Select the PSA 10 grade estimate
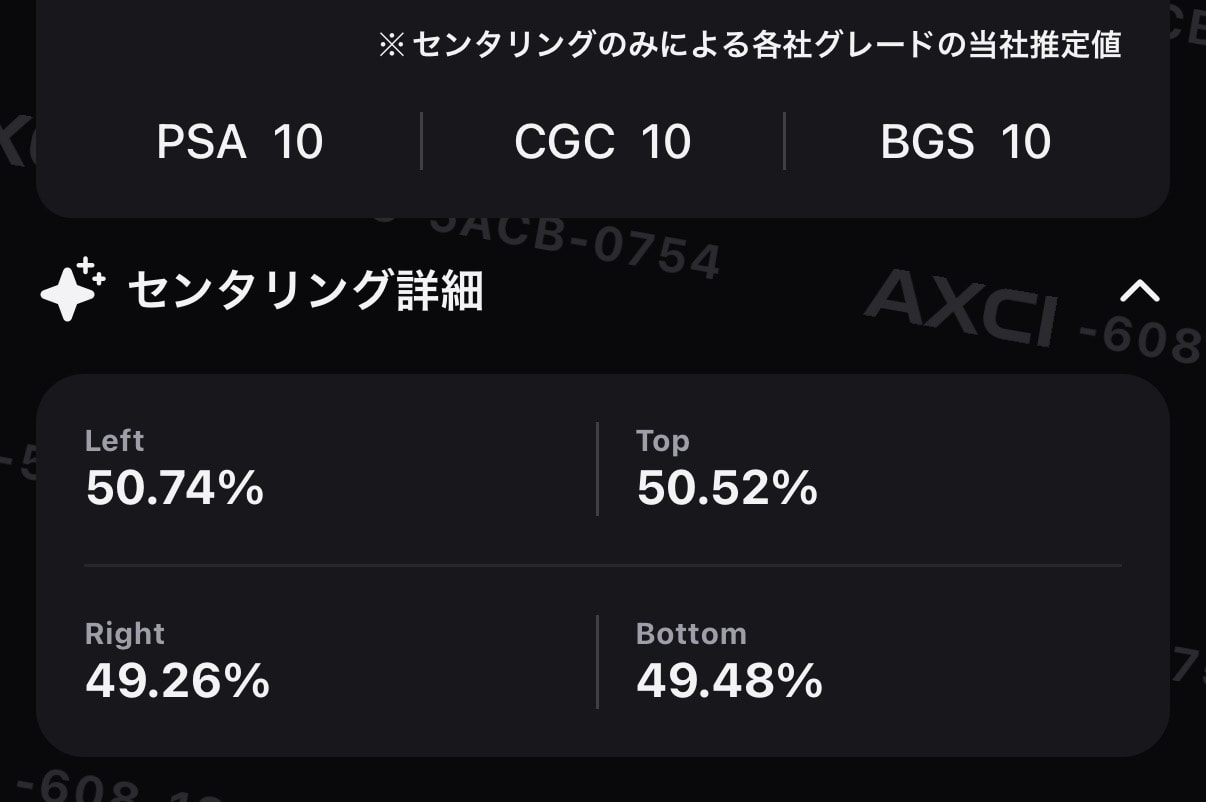Image resolution: width=1206 pixels, height=802 pixels. click(240, 142)
